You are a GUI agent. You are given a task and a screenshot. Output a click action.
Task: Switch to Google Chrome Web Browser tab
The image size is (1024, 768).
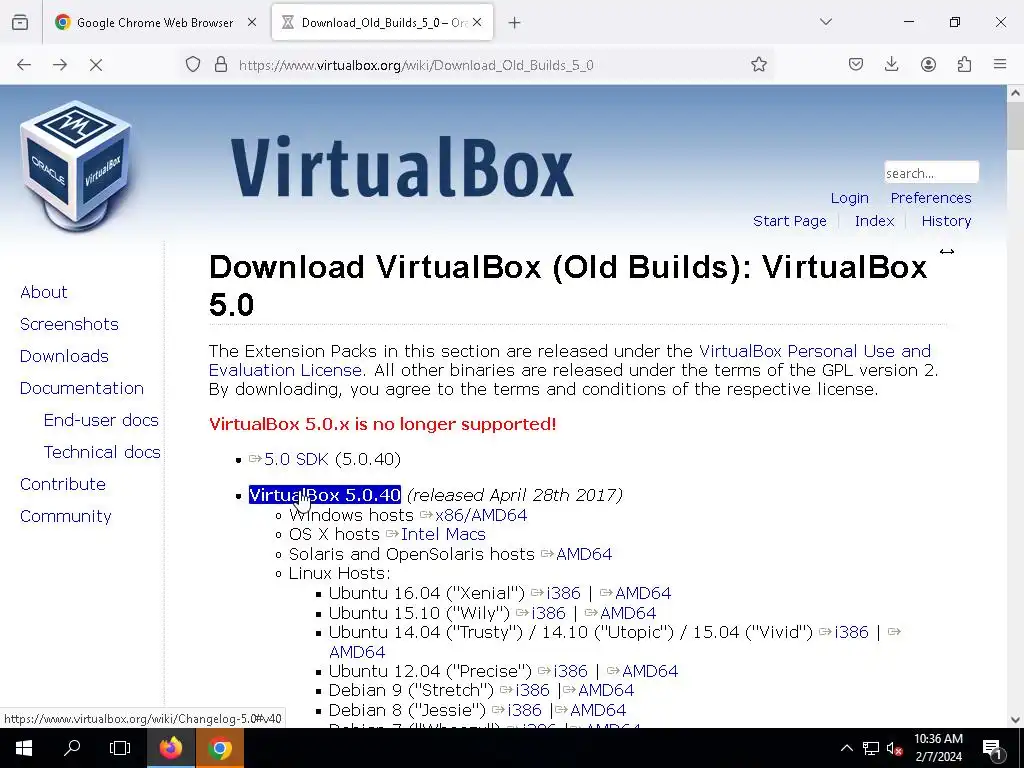click(x=155, y=22)
